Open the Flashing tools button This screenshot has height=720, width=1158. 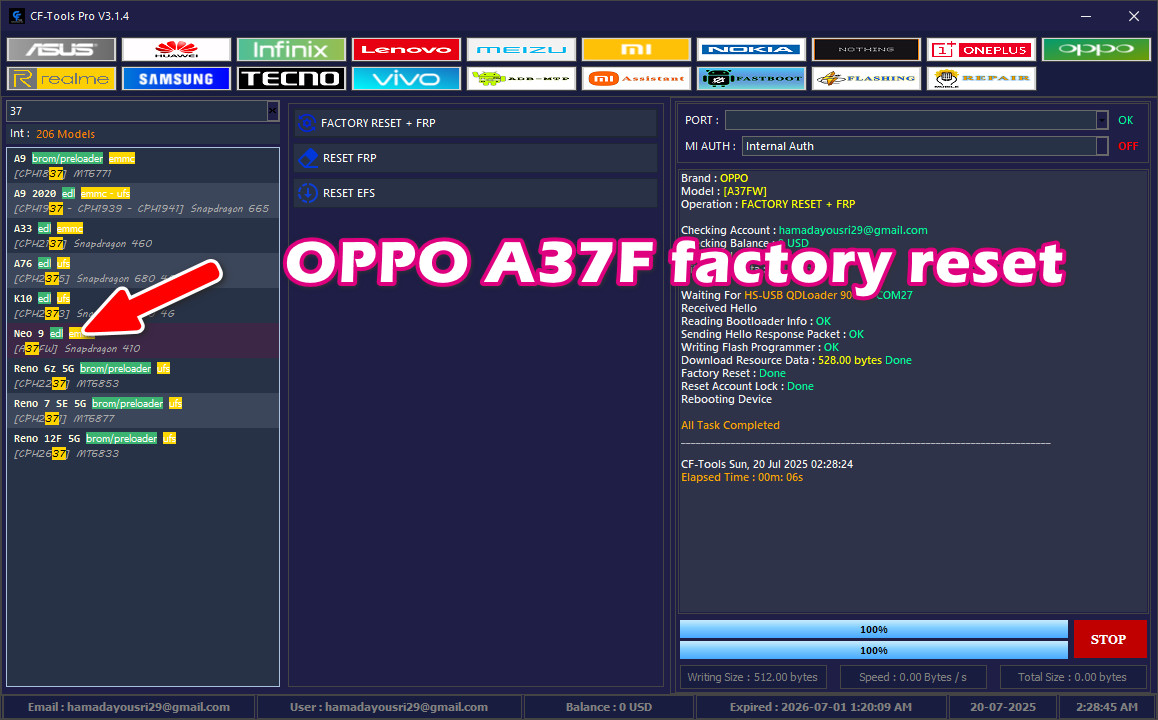pos(866,78)
